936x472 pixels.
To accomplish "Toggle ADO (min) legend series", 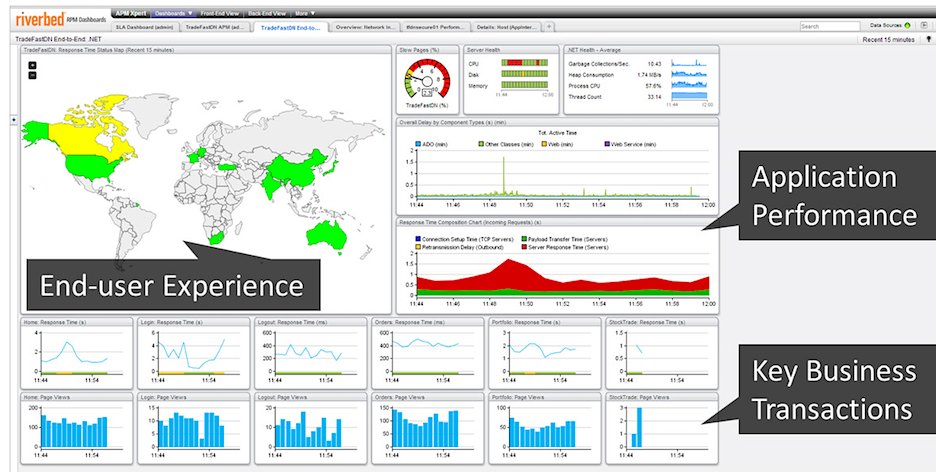I will [x=434, y=145].
